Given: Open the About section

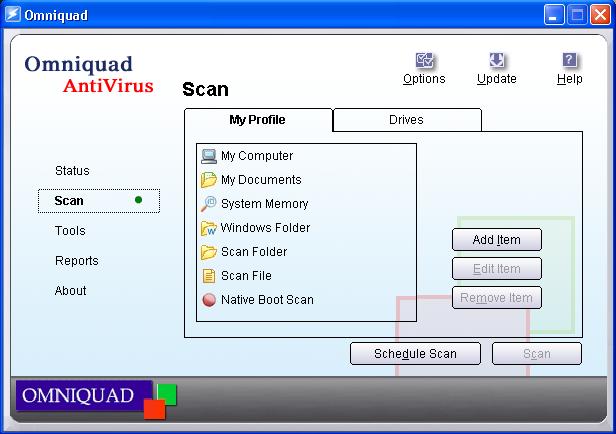Looking at the screenshot, I should pyautogui.click(x=70, y=291).
